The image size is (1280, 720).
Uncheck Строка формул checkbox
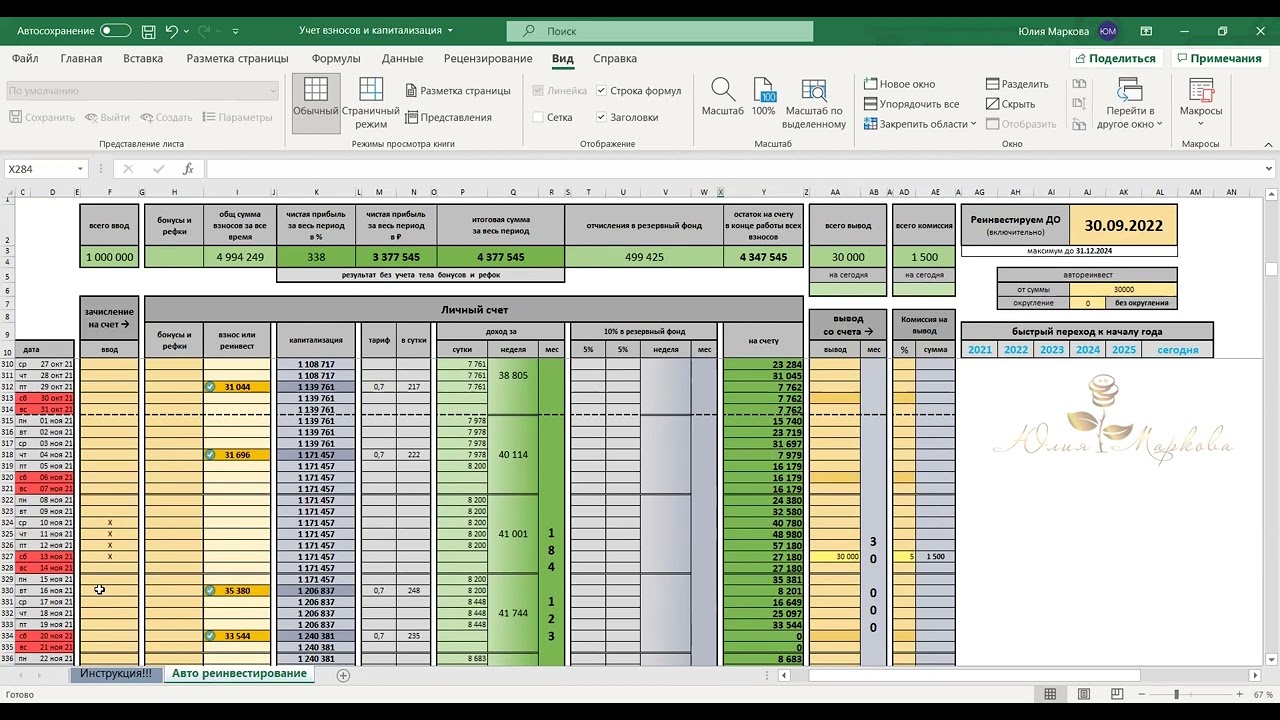(601, 91)
